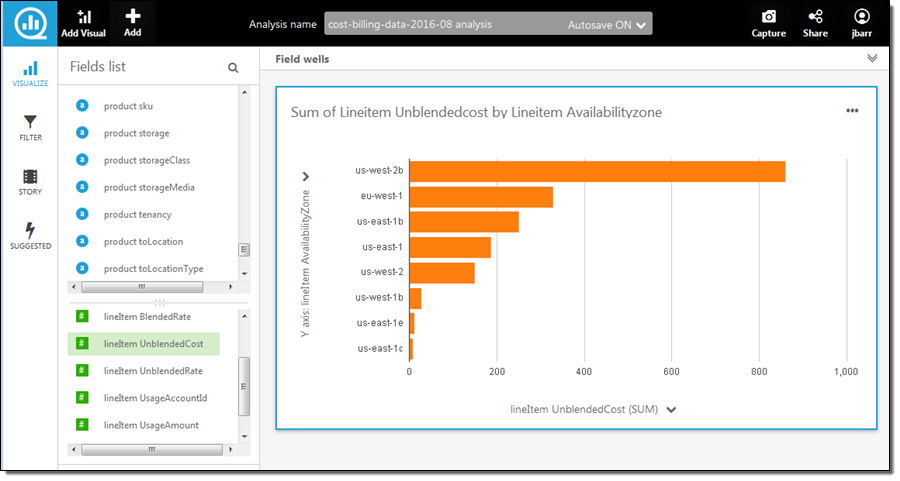
Task: Open the Share icon
Action: pos(815,17)
